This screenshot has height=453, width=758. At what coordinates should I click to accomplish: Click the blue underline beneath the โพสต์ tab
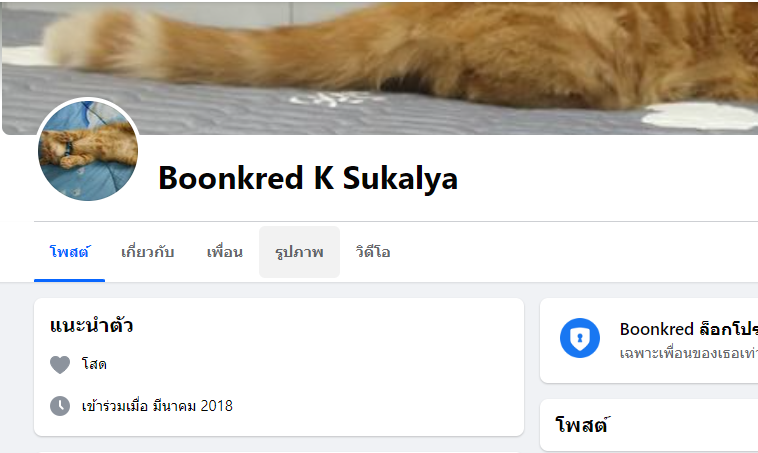click(70, 280)
